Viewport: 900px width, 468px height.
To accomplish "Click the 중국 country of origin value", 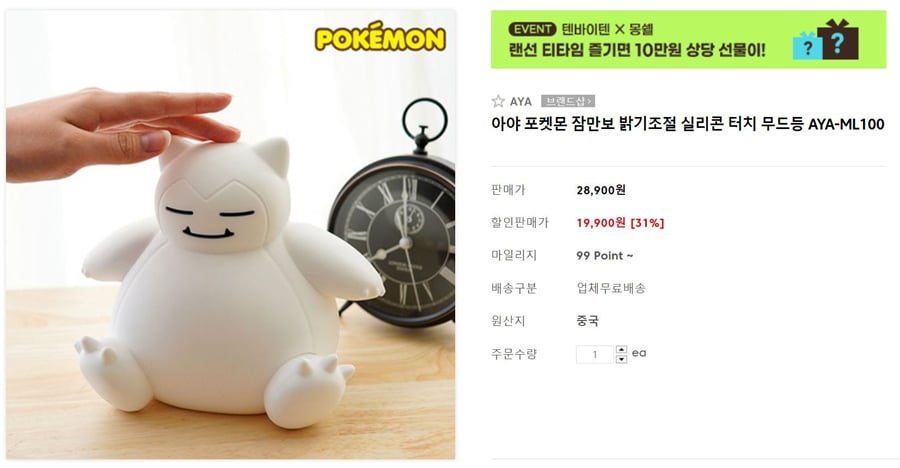I will click(587, 321).
